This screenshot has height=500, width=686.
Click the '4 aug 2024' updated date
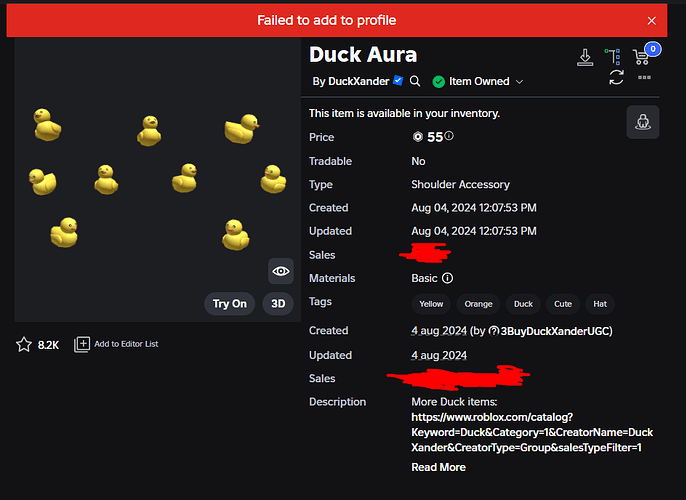[x=439, y=355]
